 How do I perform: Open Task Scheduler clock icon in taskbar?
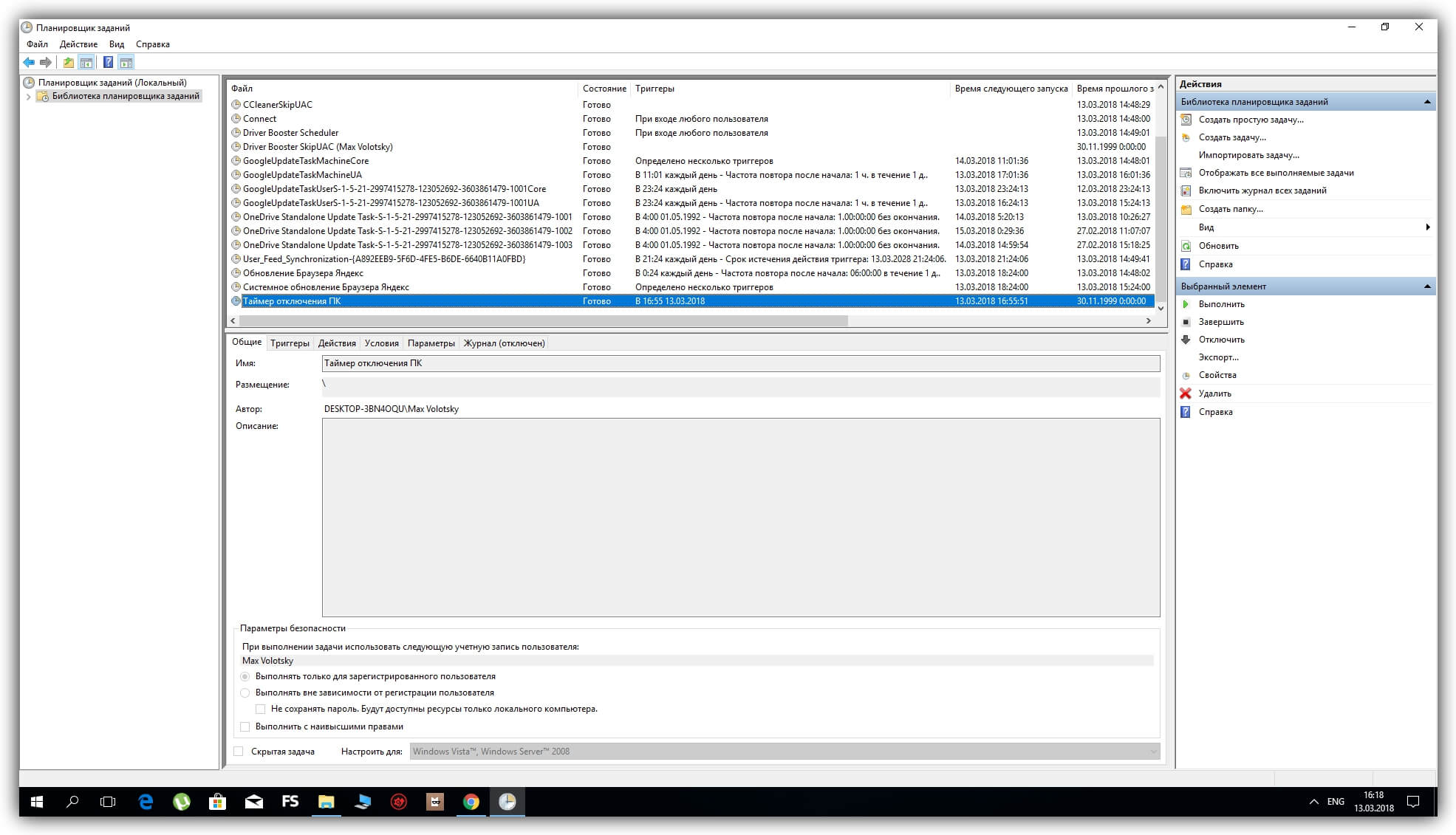507,802
